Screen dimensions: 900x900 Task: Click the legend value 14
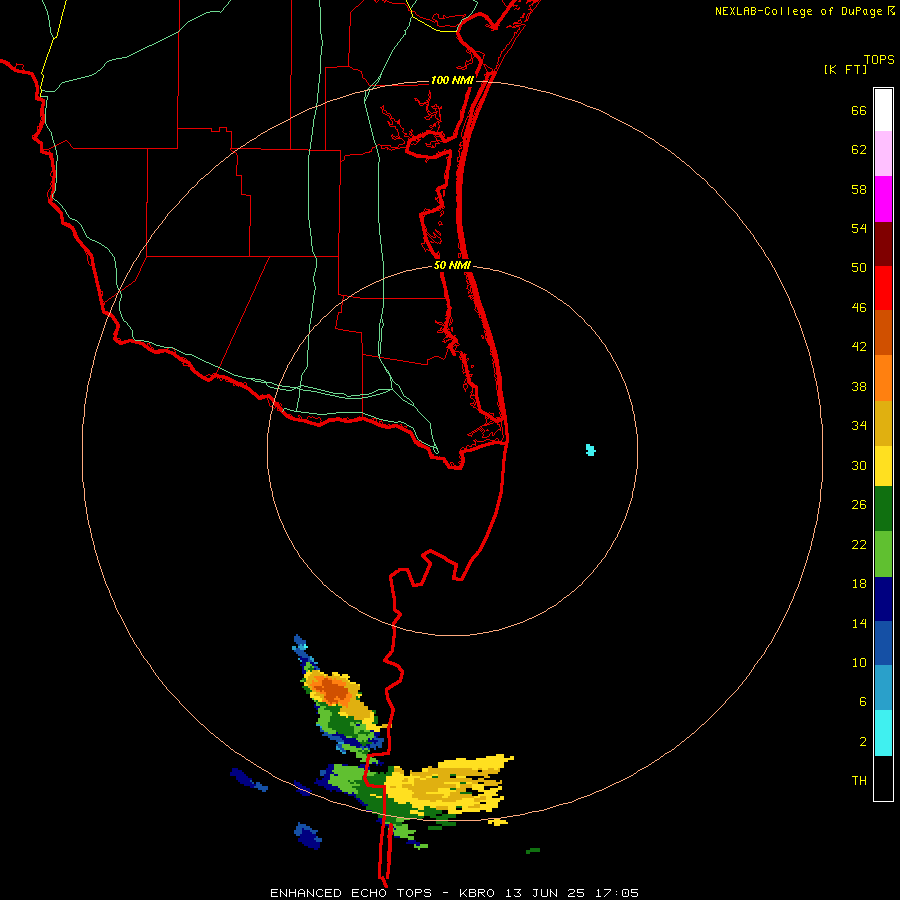click(859, 623)
